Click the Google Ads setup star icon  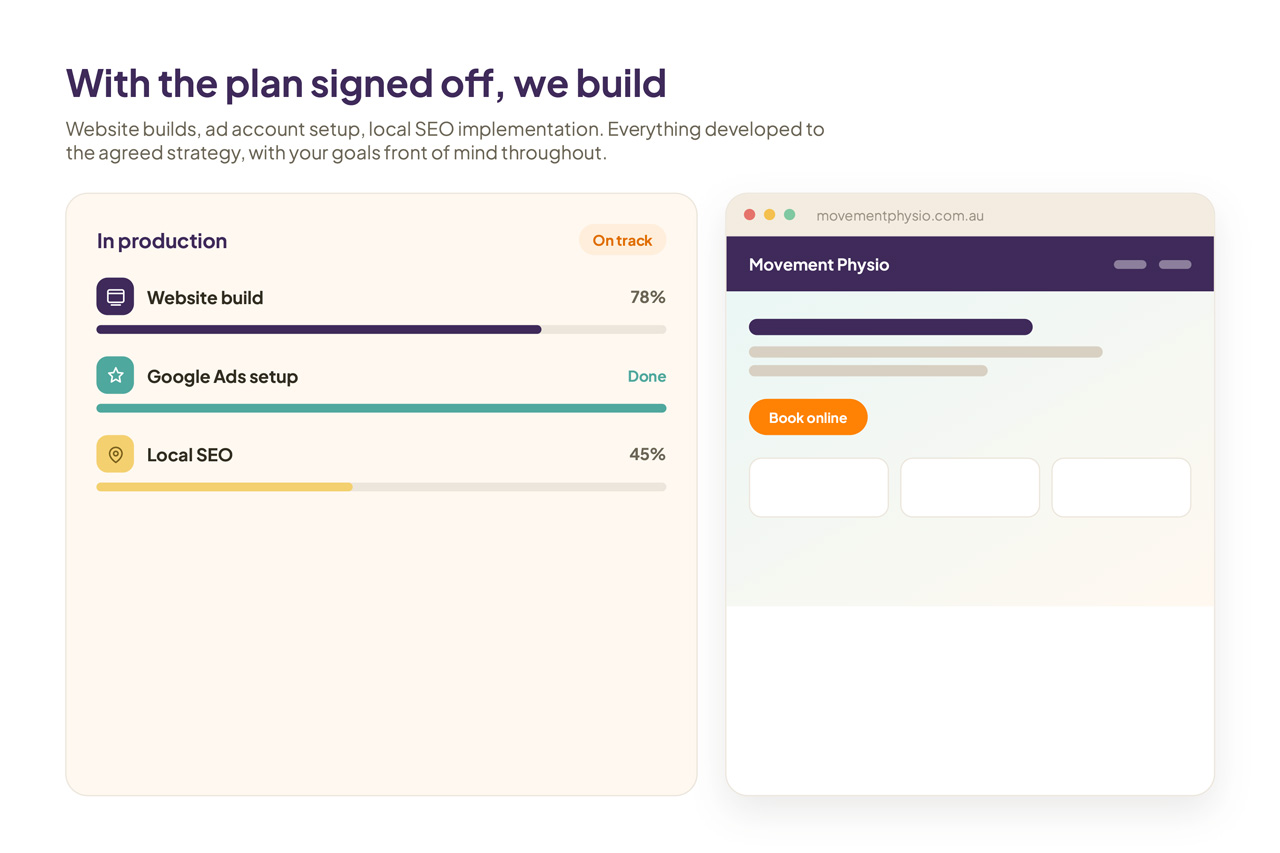[x=115, y=375]
